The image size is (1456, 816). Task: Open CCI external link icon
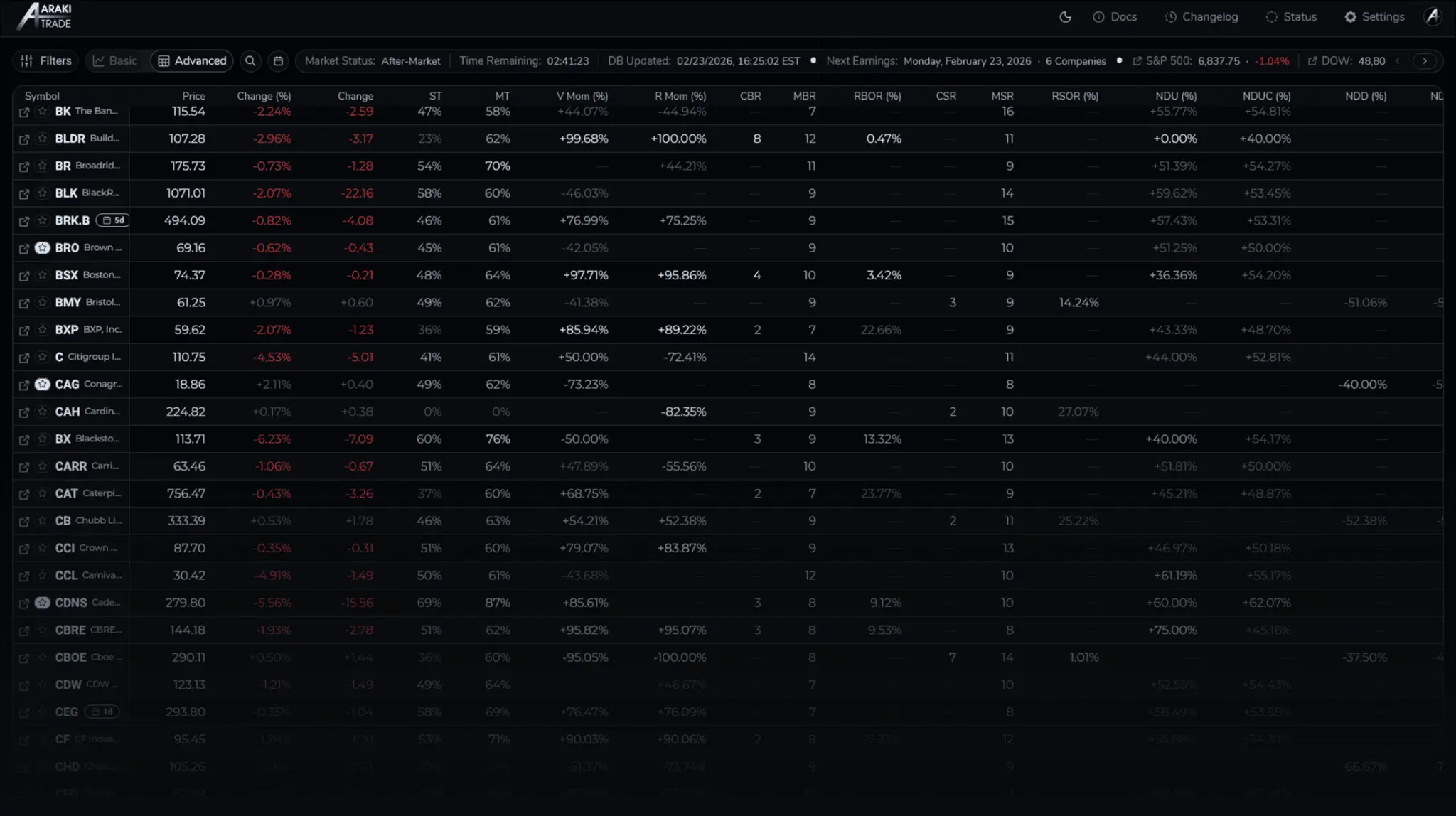click(24, 549)
